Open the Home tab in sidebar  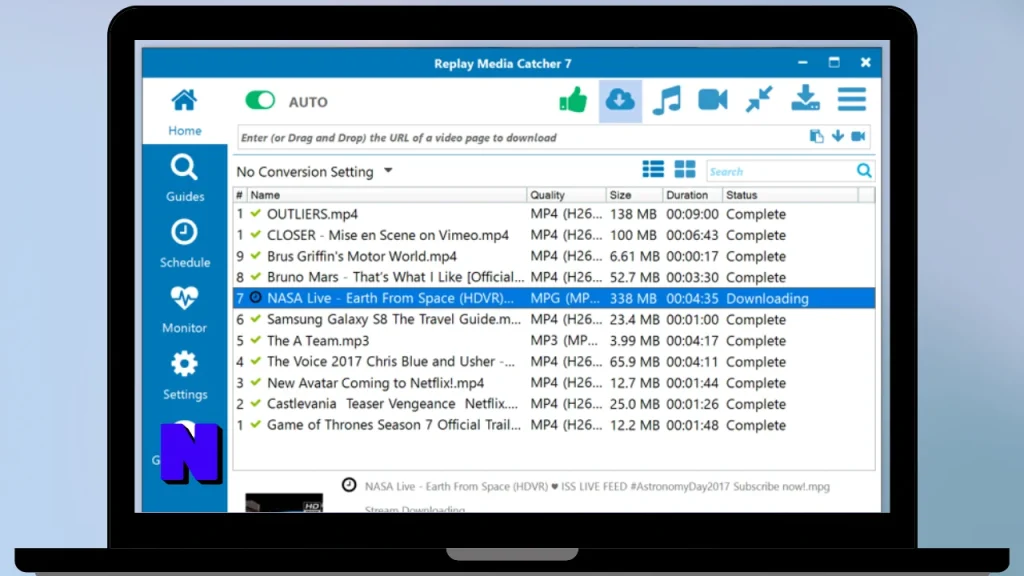click(185, 112)
